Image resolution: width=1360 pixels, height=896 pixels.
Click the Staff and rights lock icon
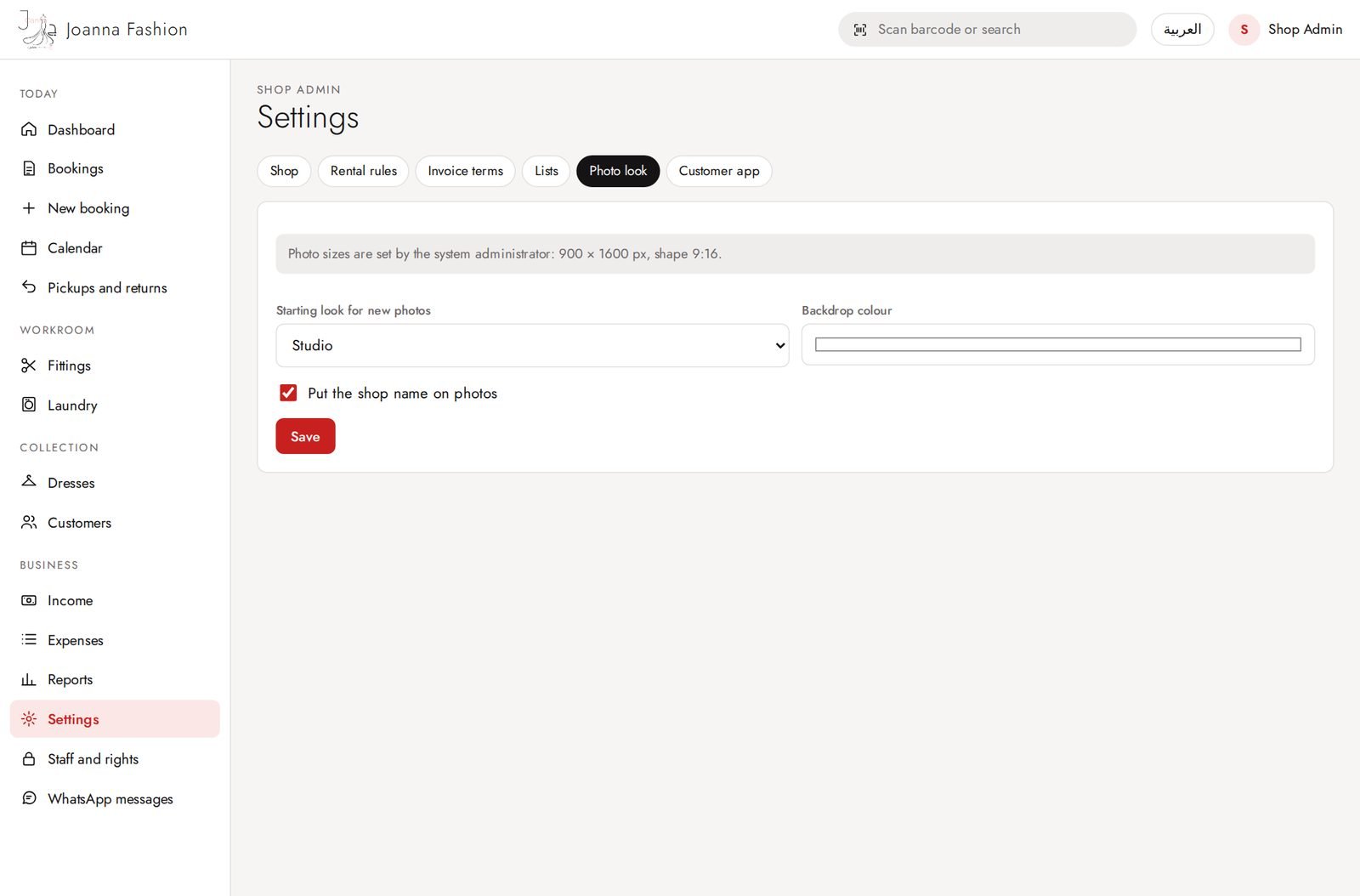click(x=29, y=758)
